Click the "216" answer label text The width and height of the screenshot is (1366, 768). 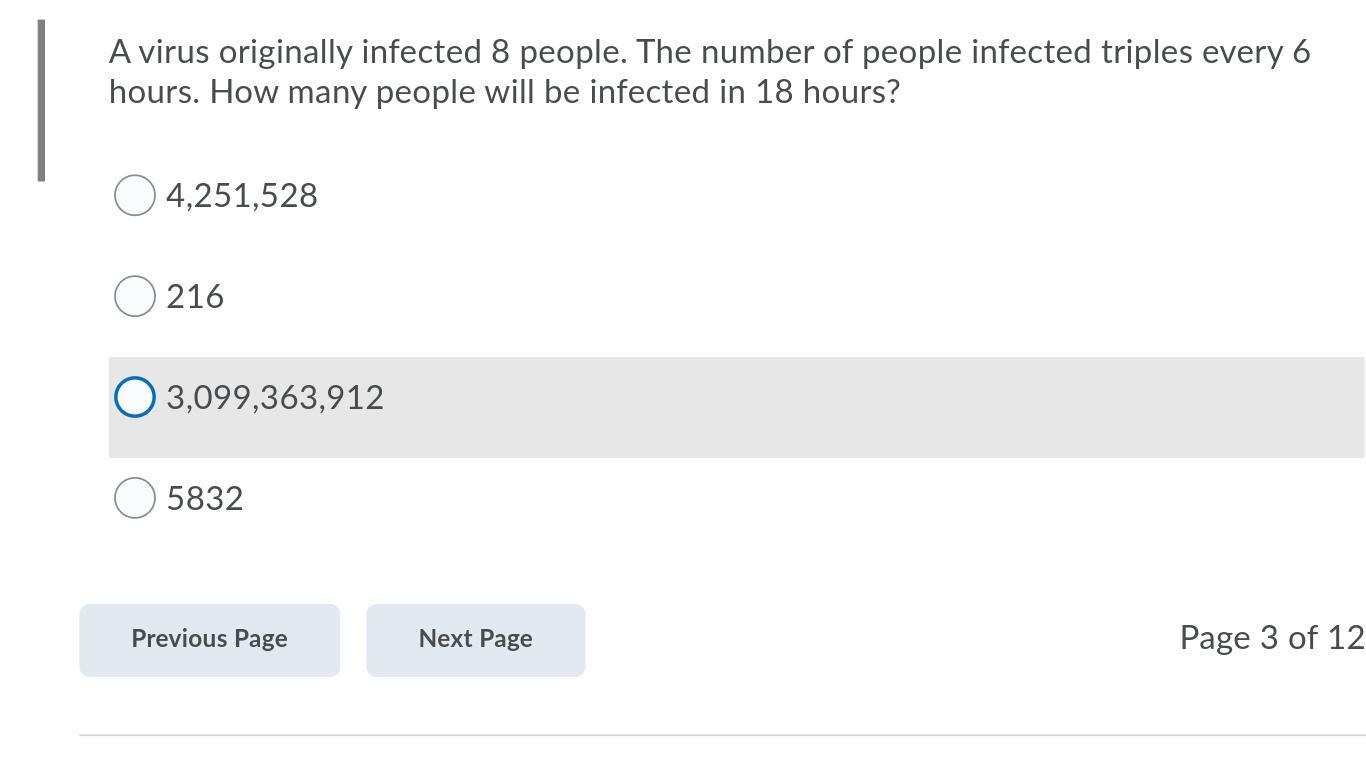[x=195, y=297]
